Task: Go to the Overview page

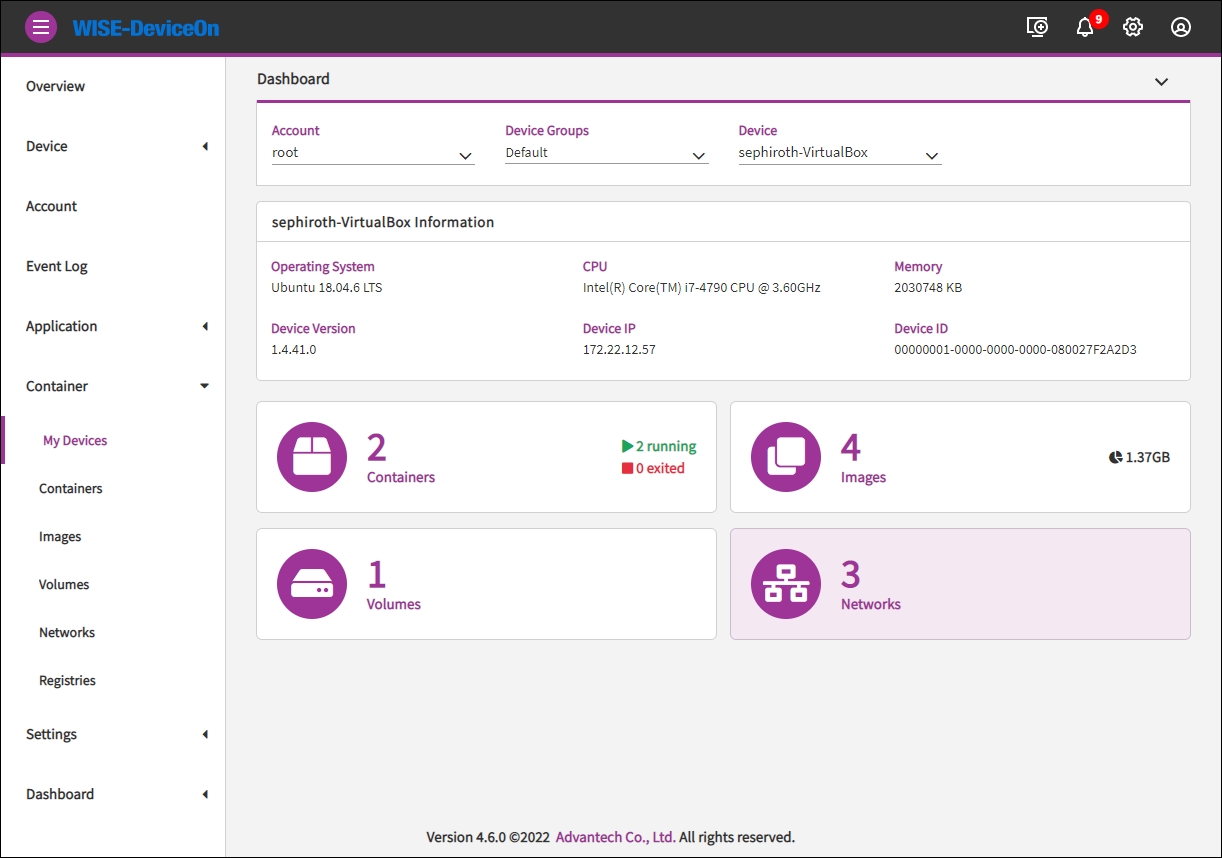Action: click(56, 86)
